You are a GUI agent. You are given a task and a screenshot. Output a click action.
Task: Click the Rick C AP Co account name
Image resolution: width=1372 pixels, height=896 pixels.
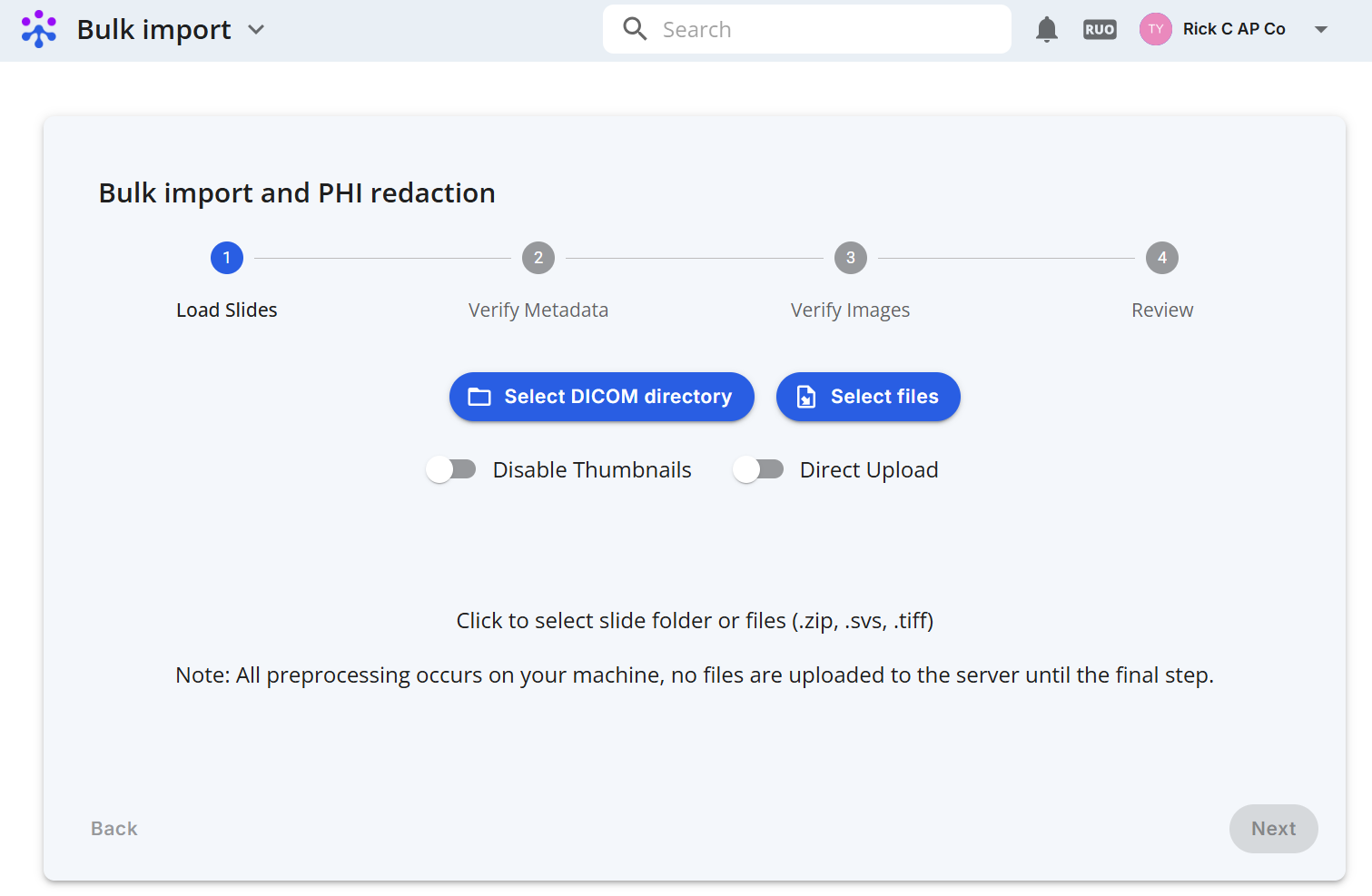click(x=1234, y=29)
